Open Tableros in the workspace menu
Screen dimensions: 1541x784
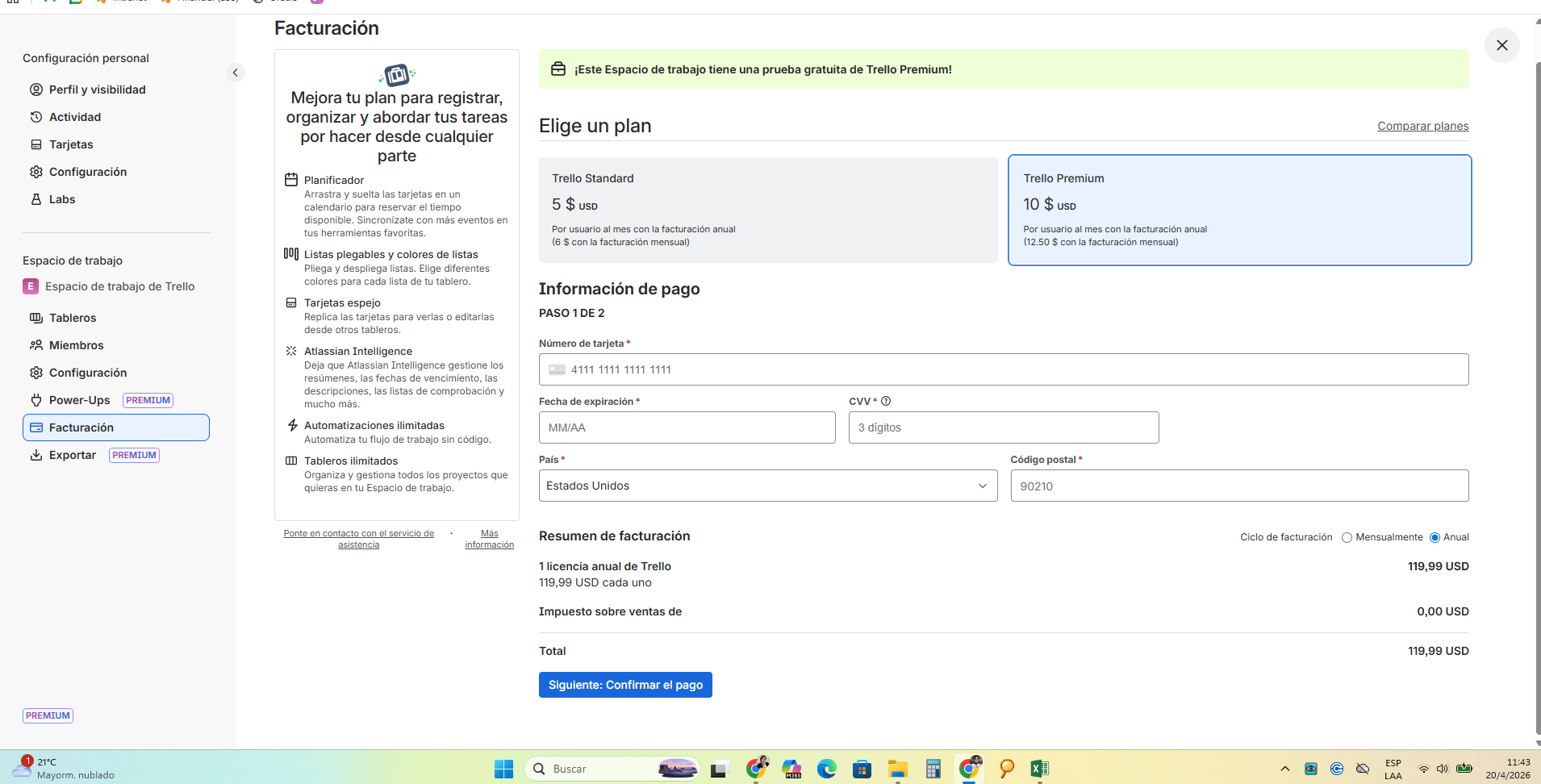tap(72, 318)
